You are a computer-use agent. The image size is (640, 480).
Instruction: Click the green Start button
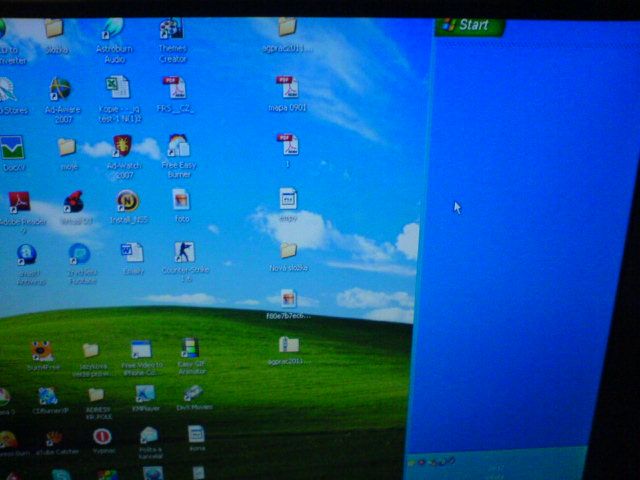(x=470, y=26)
